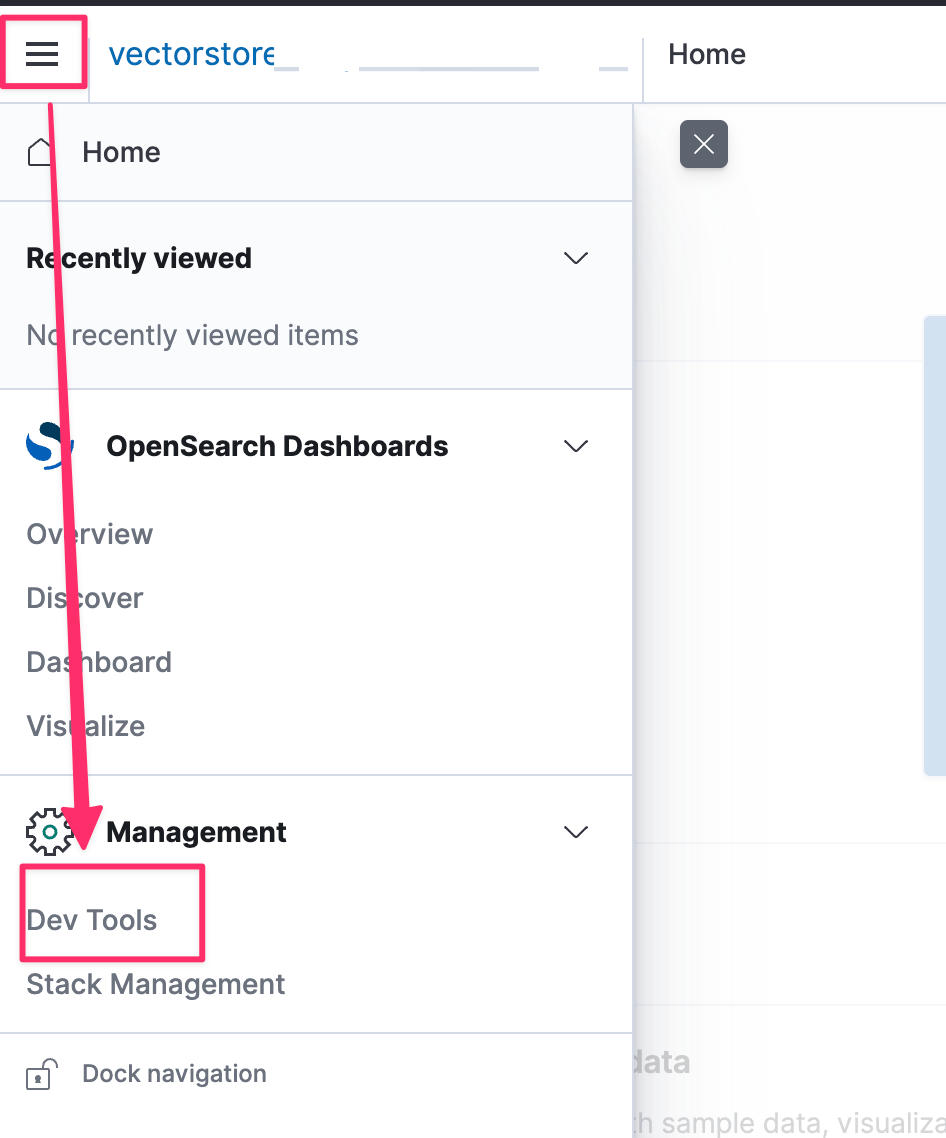Click the Home breadcrumb in header

click(x=707, y=54)
